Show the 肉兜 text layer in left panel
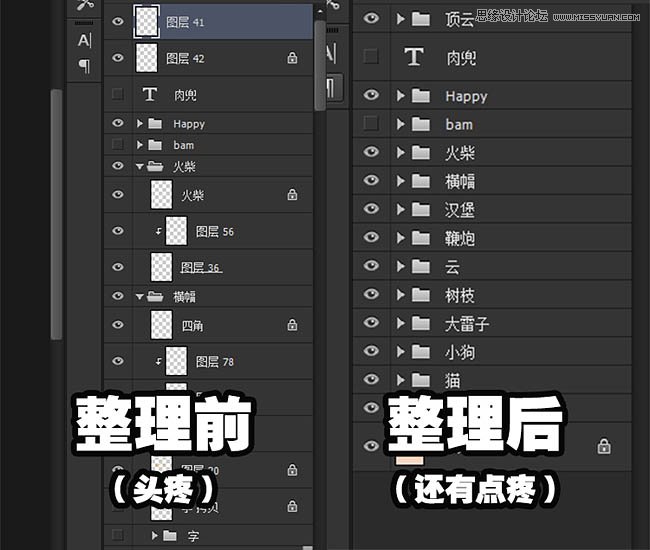 coord(118,94)
